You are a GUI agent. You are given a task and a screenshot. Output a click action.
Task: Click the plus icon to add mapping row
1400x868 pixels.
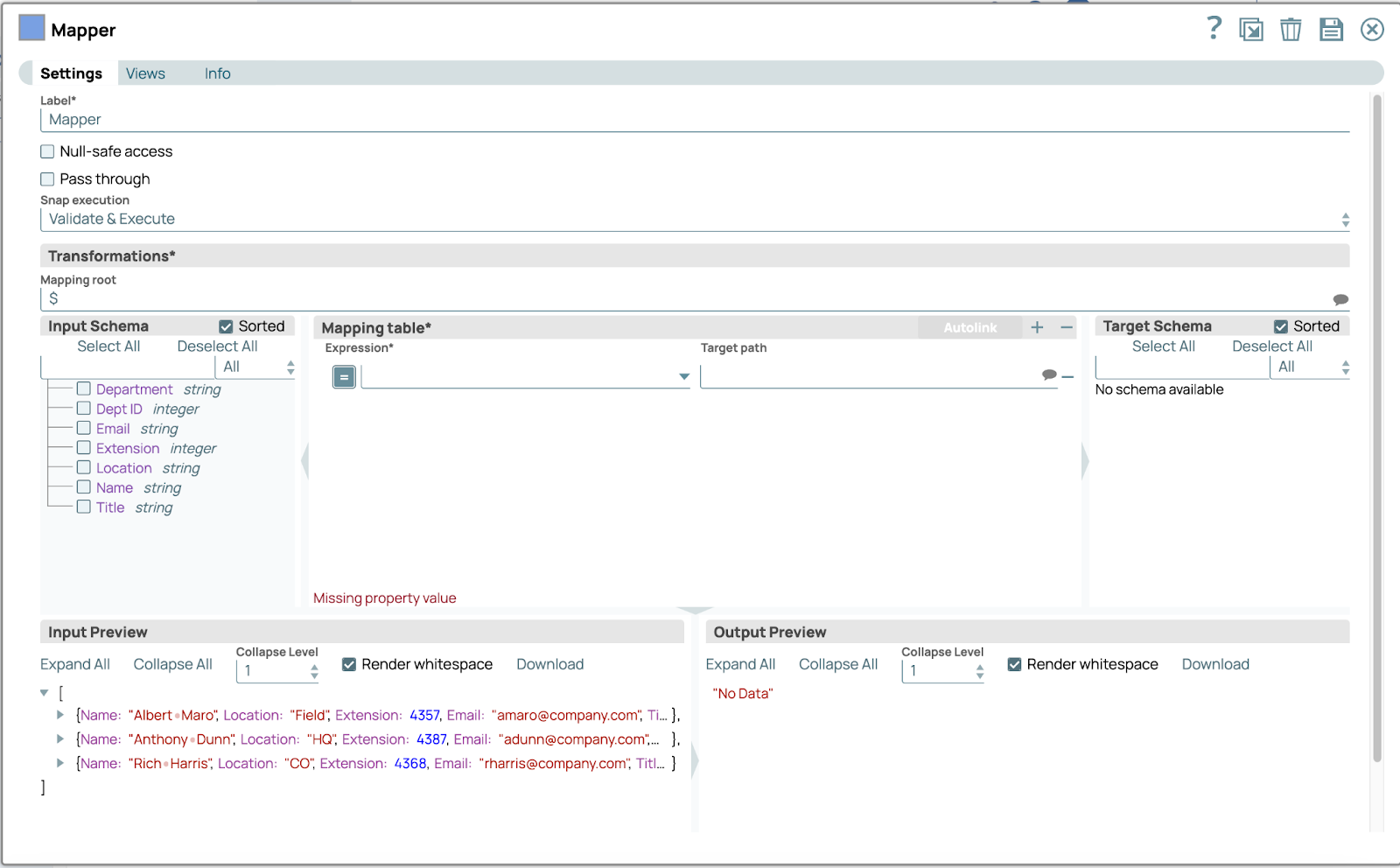click(1037, 327)
